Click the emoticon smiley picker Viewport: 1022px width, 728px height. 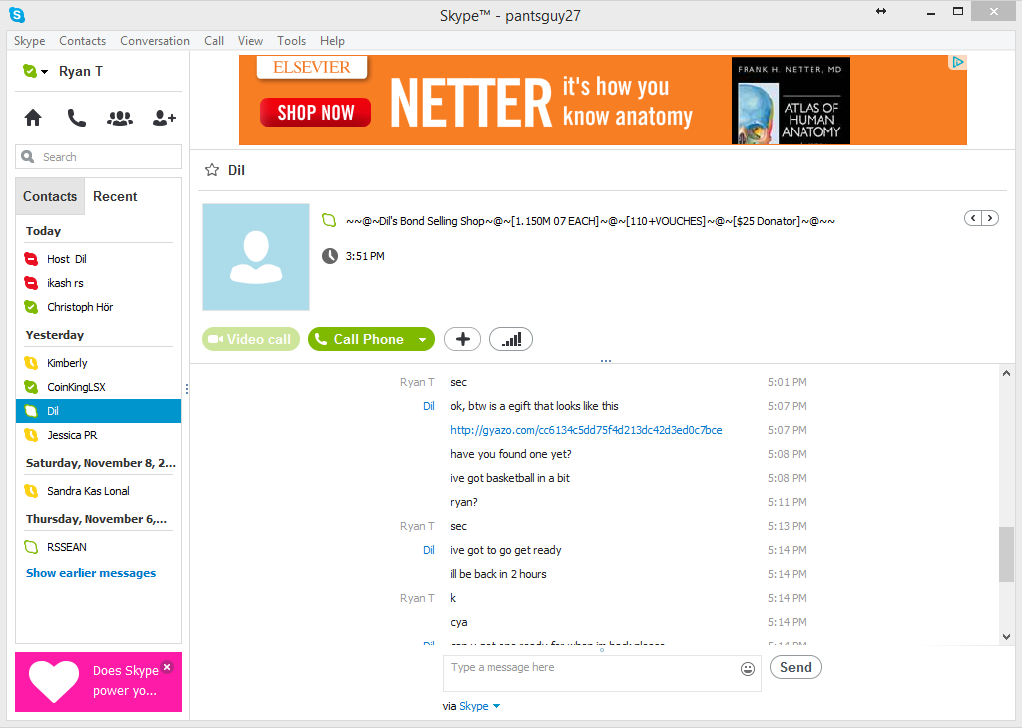click(748, 669)
